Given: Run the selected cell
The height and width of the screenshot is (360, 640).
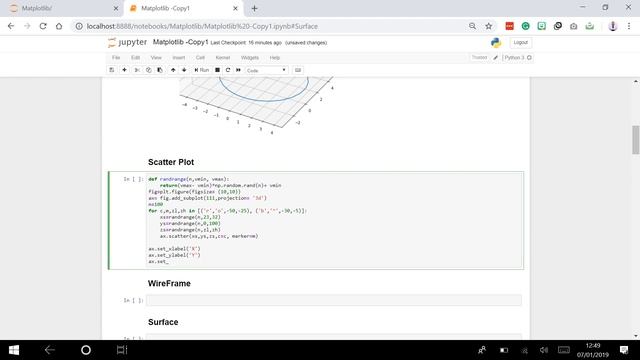Looking at the screenshot, I should point(202,70).
